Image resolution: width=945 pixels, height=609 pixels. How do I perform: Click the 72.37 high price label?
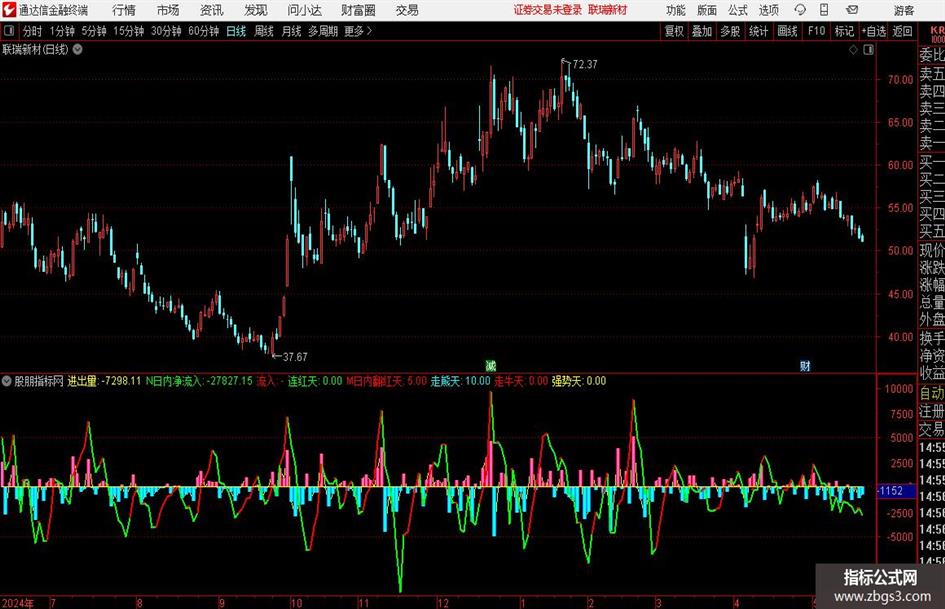(x=585, y=64)
